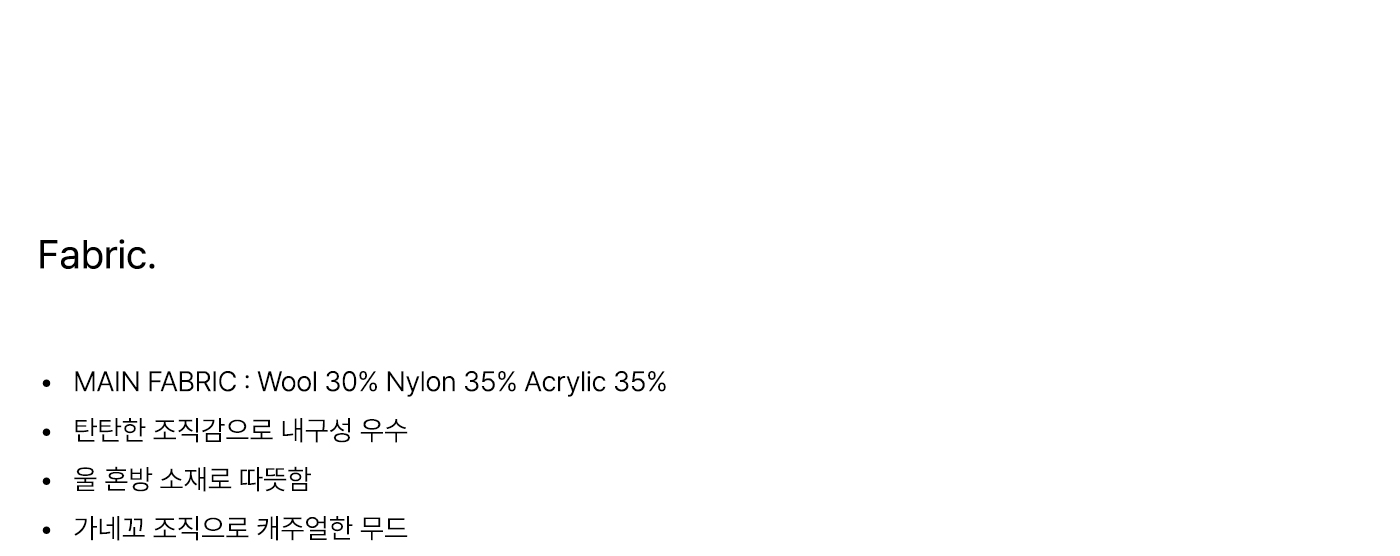Click the colon after MAIN FABRIC
The height and width of the screenshot is (556, 1400).
246,383
